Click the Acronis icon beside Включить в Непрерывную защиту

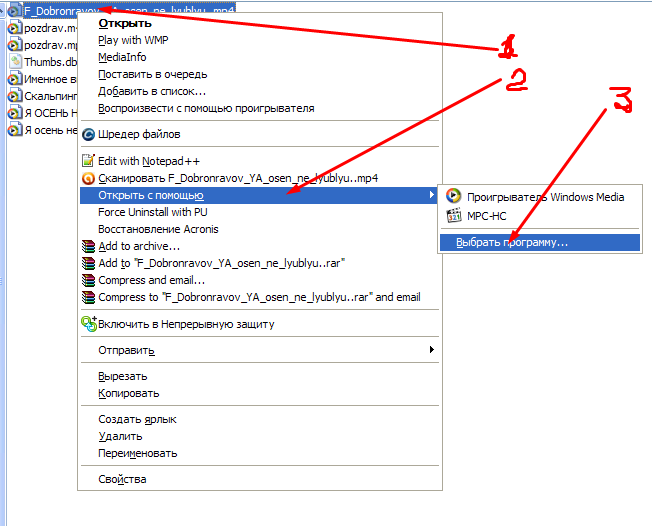tap(88, 323)
